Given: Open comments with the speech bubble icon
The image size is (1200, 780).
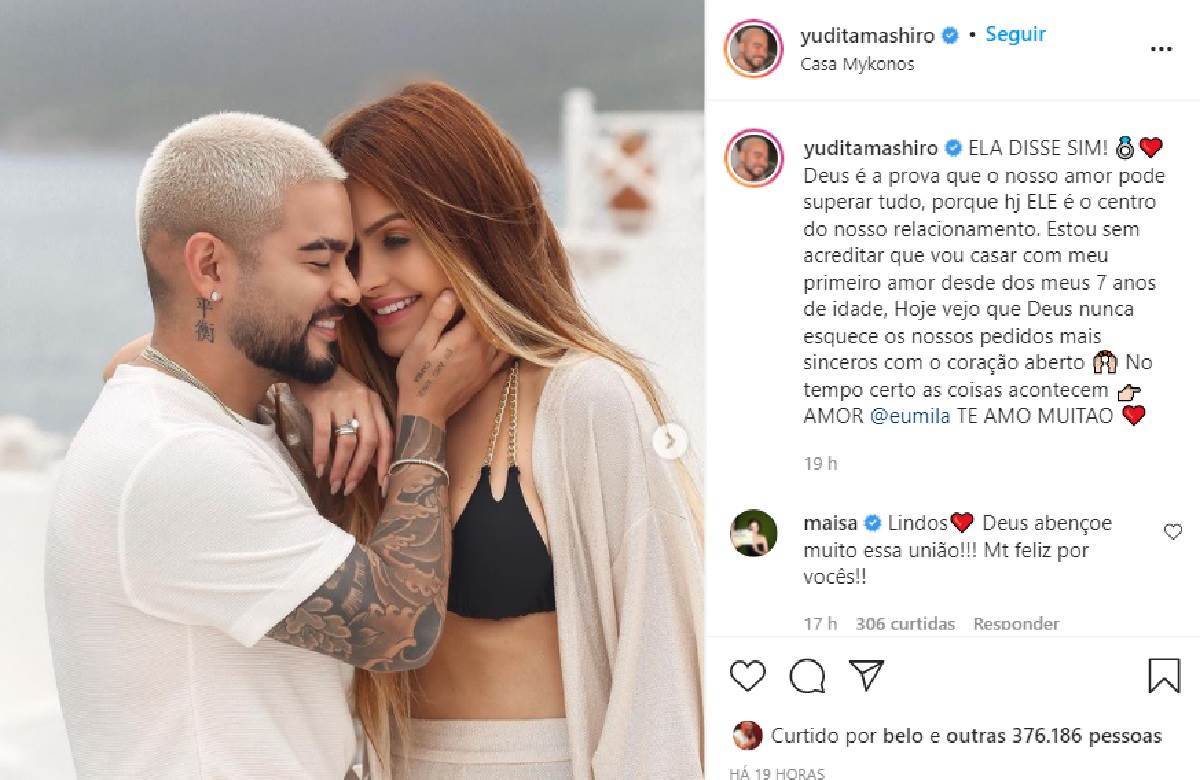Looking at the screenshot, I should (x=807, y=676).
